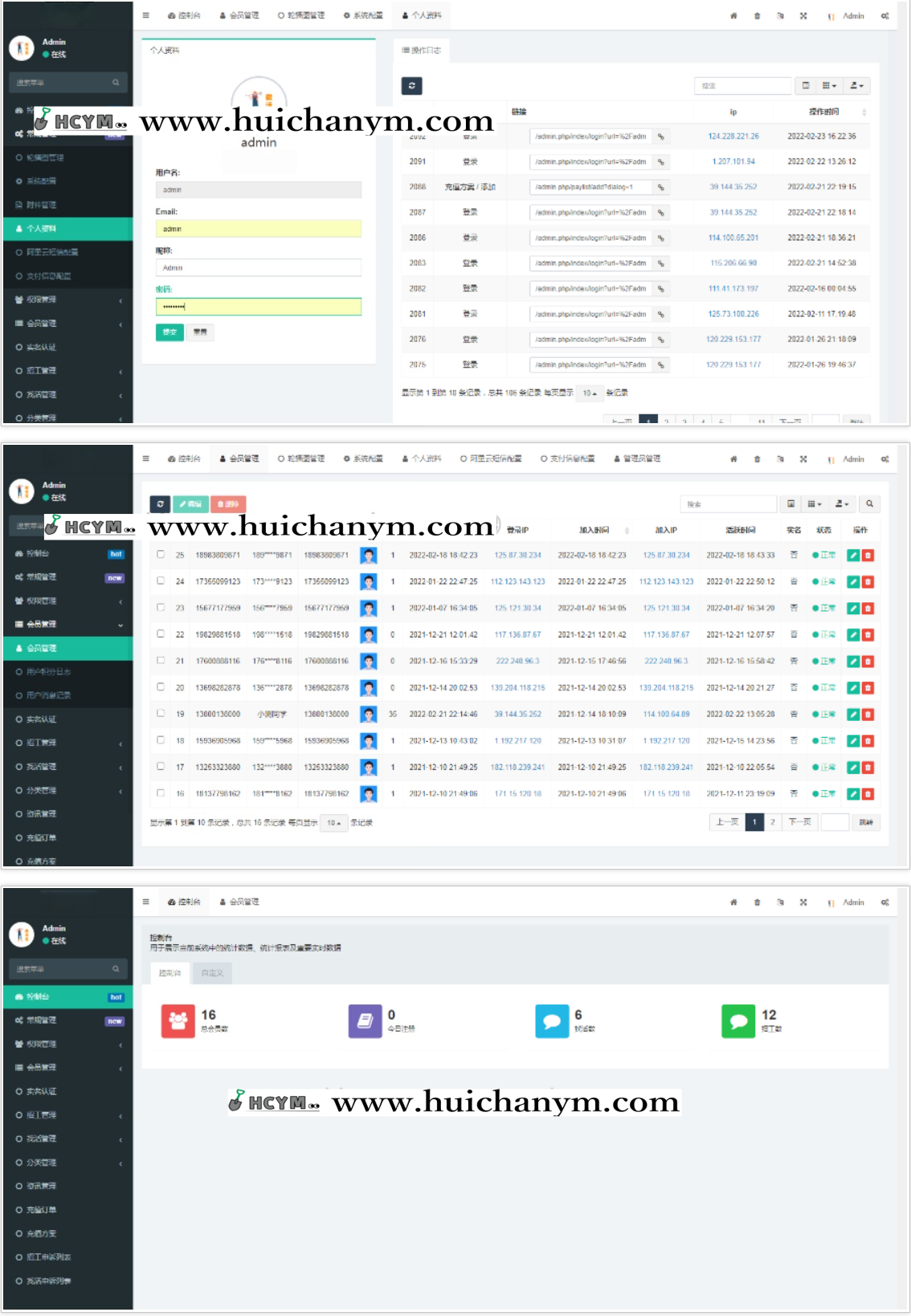Tick the checkbox for member row 24
Viewport: 911px width, 1316px height.
[161, 581]
